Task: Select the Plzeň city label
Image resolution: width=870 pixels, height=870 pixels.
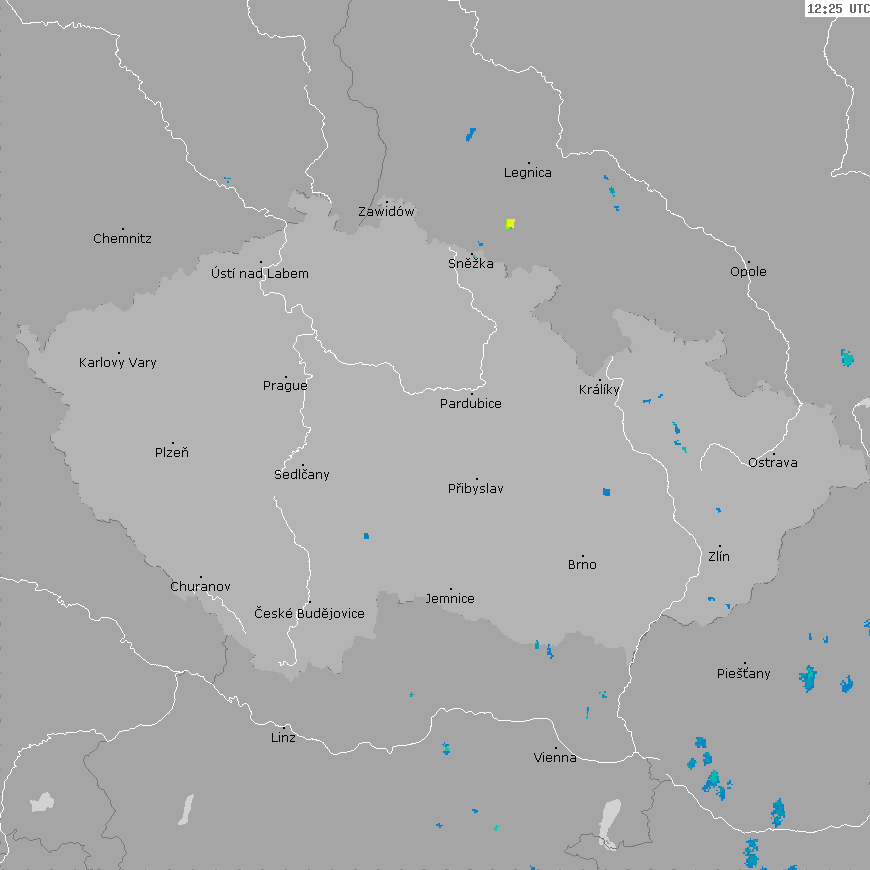Action: (x=171, y=452)
